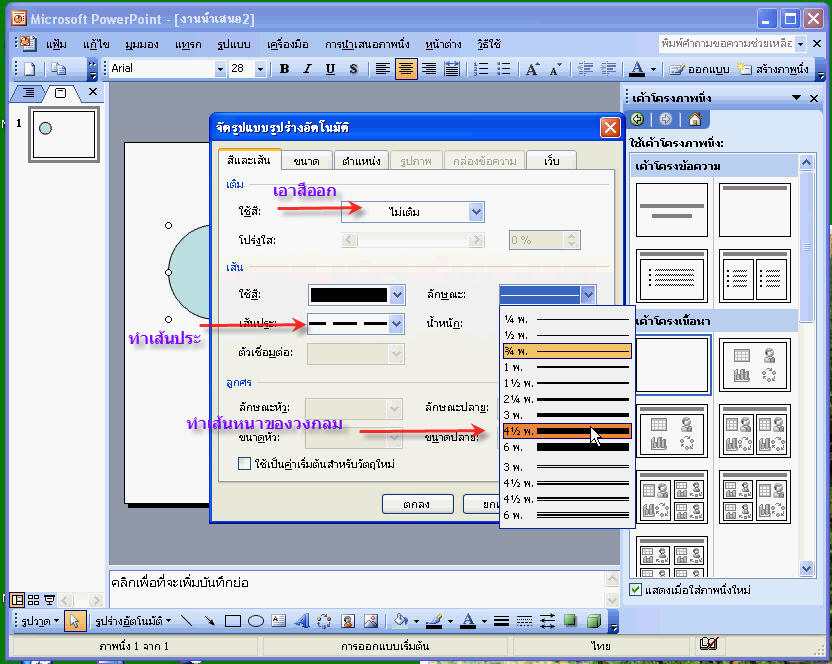
Task: Choose the Select Objects pointer tool
Action: tap(75, 620)
